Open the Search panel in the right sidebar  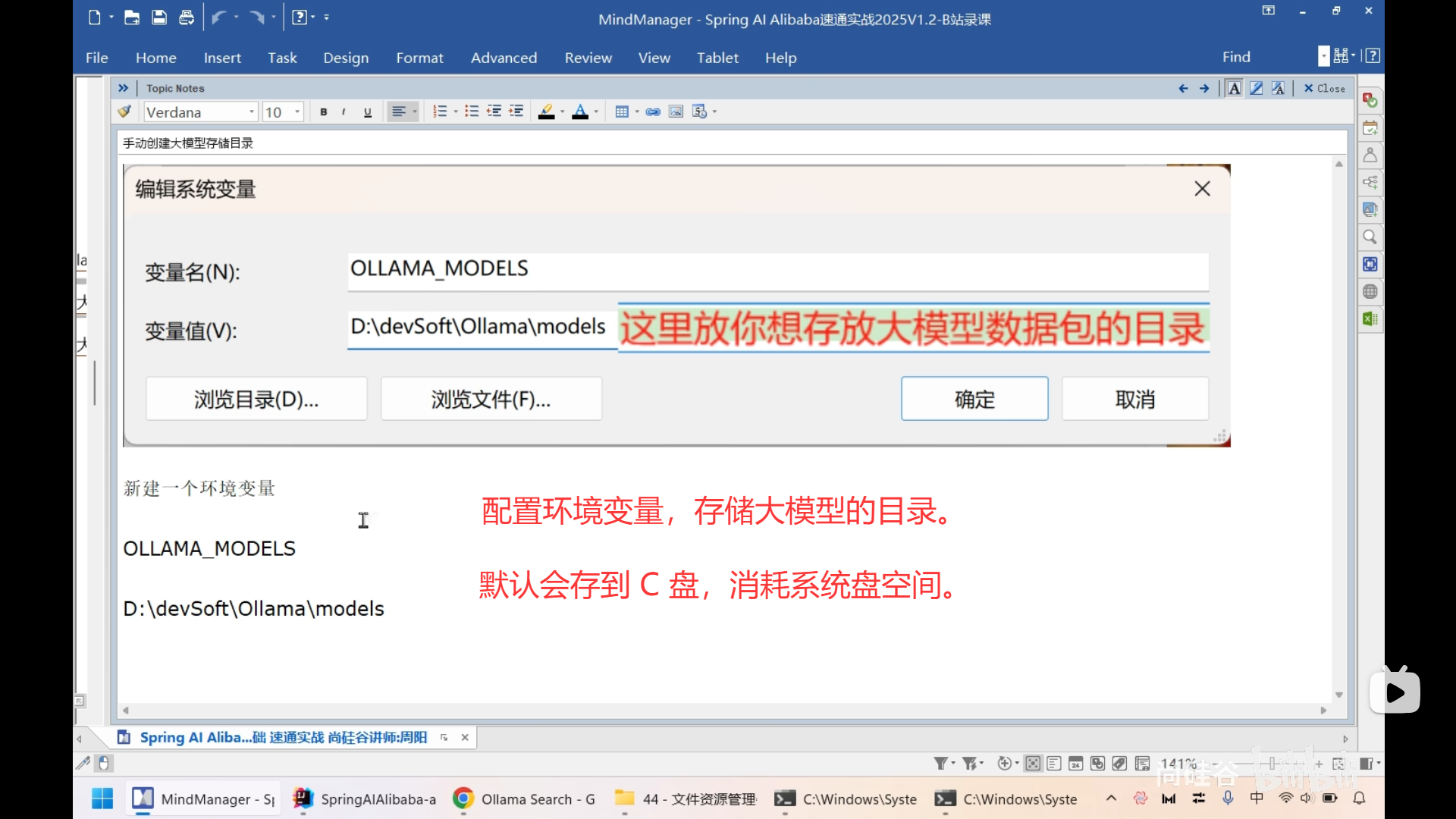(1370, 237)
